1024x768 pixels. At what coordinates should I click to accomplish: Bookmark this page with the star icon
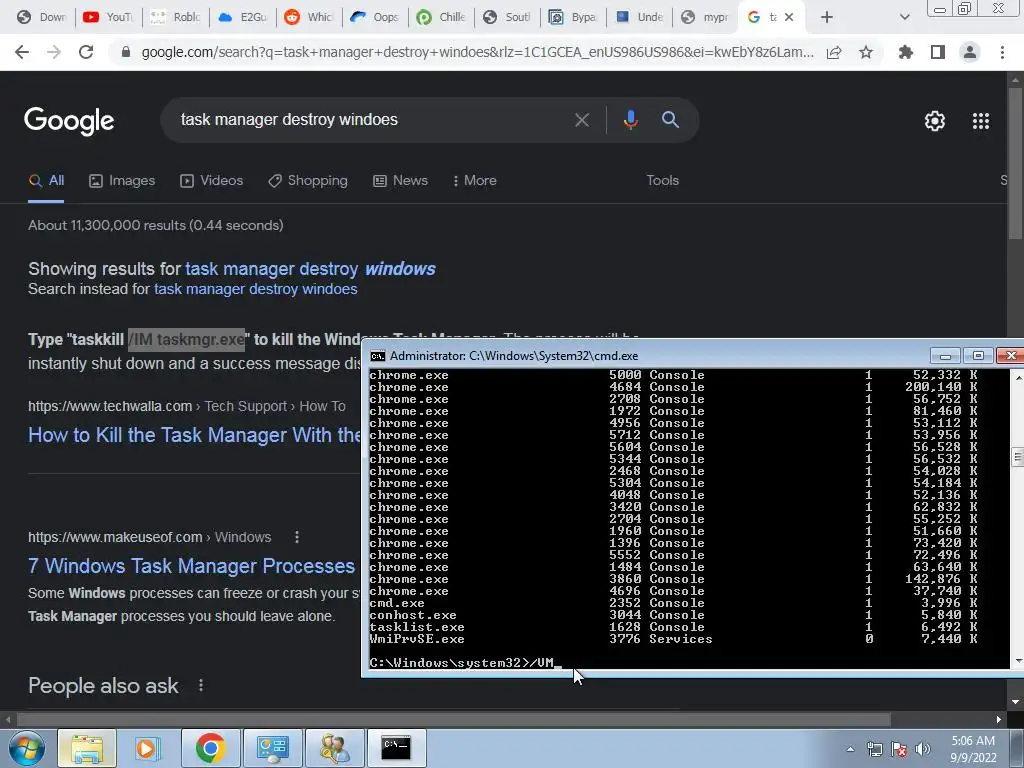point(866,52)
